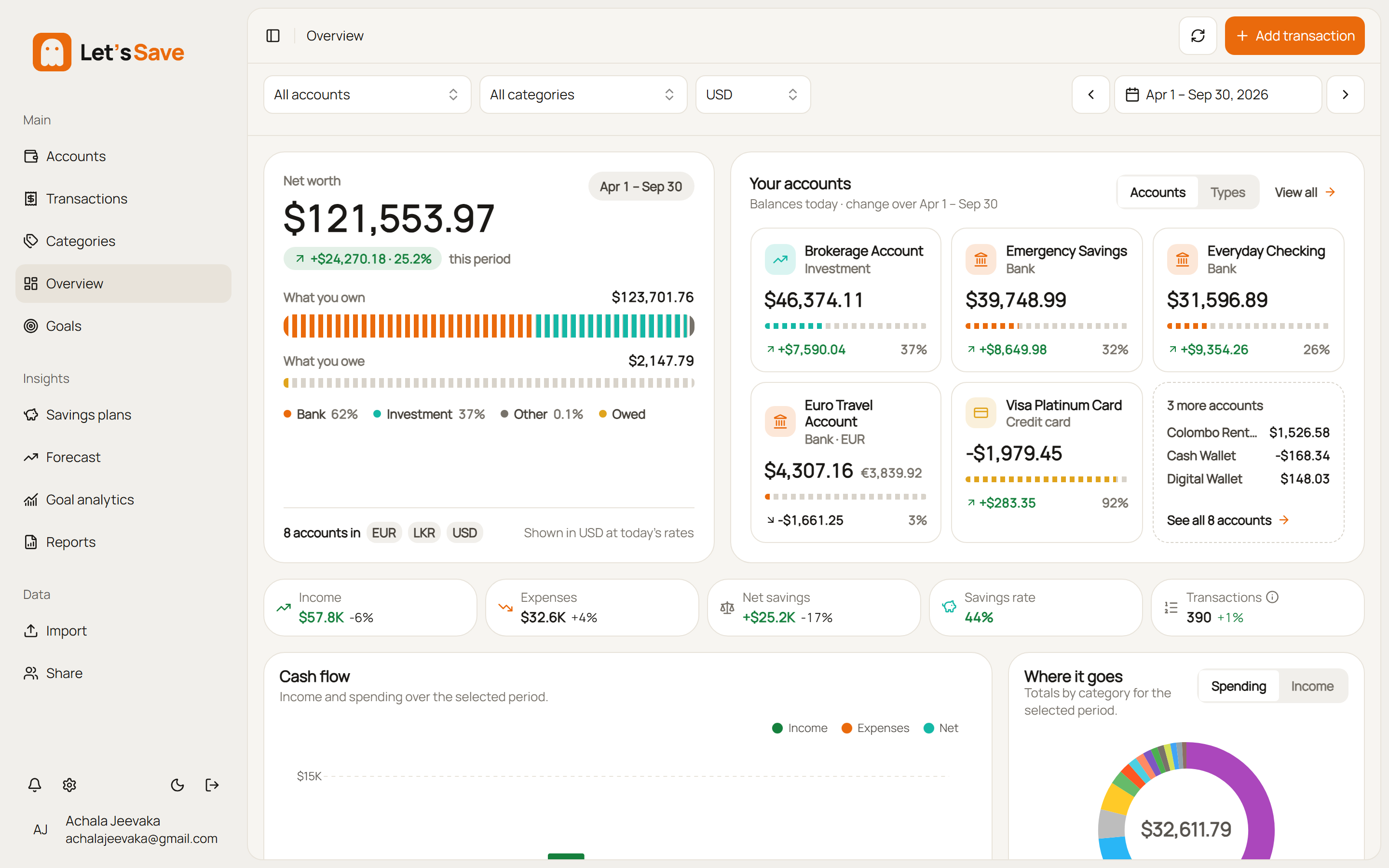The width and height of the screenshot is (1389, 868).
Task: Click the Expenses summary card
Action: (x=592, y=608)
